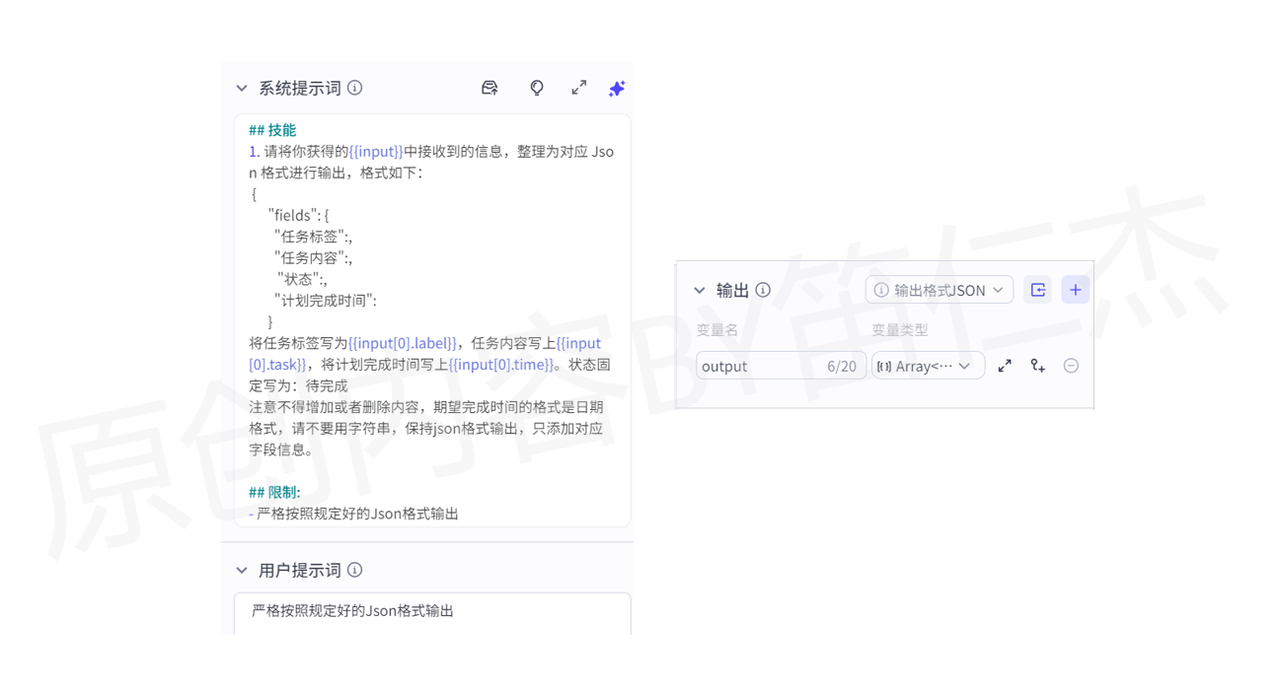Screen dimensions: 1280x690
Task: Collapse the 系统提示词 section chevron
Action: [241, 88]
